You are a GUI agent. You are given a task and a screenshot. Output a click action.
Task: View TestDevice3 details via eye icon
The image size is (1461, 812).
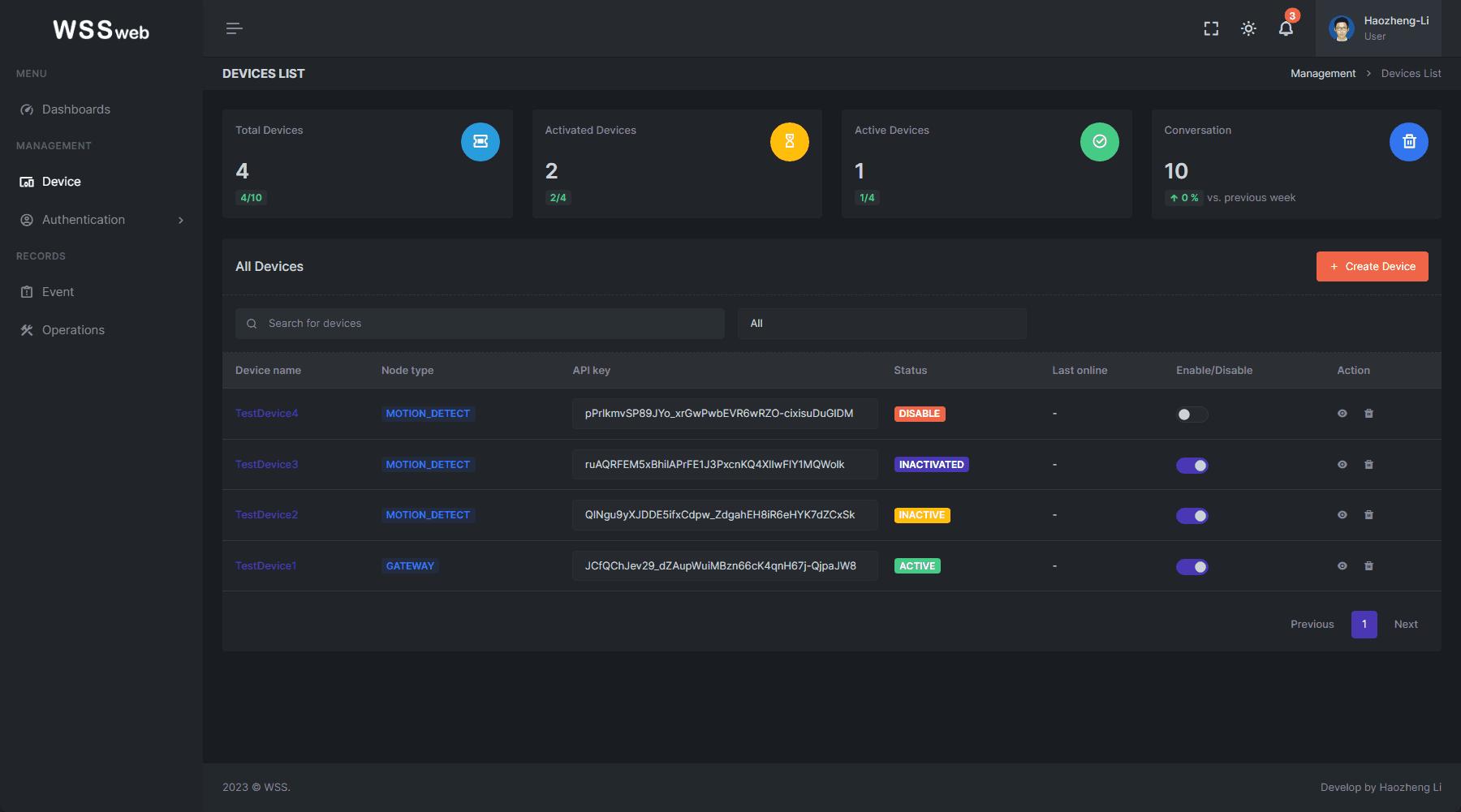1342,465
